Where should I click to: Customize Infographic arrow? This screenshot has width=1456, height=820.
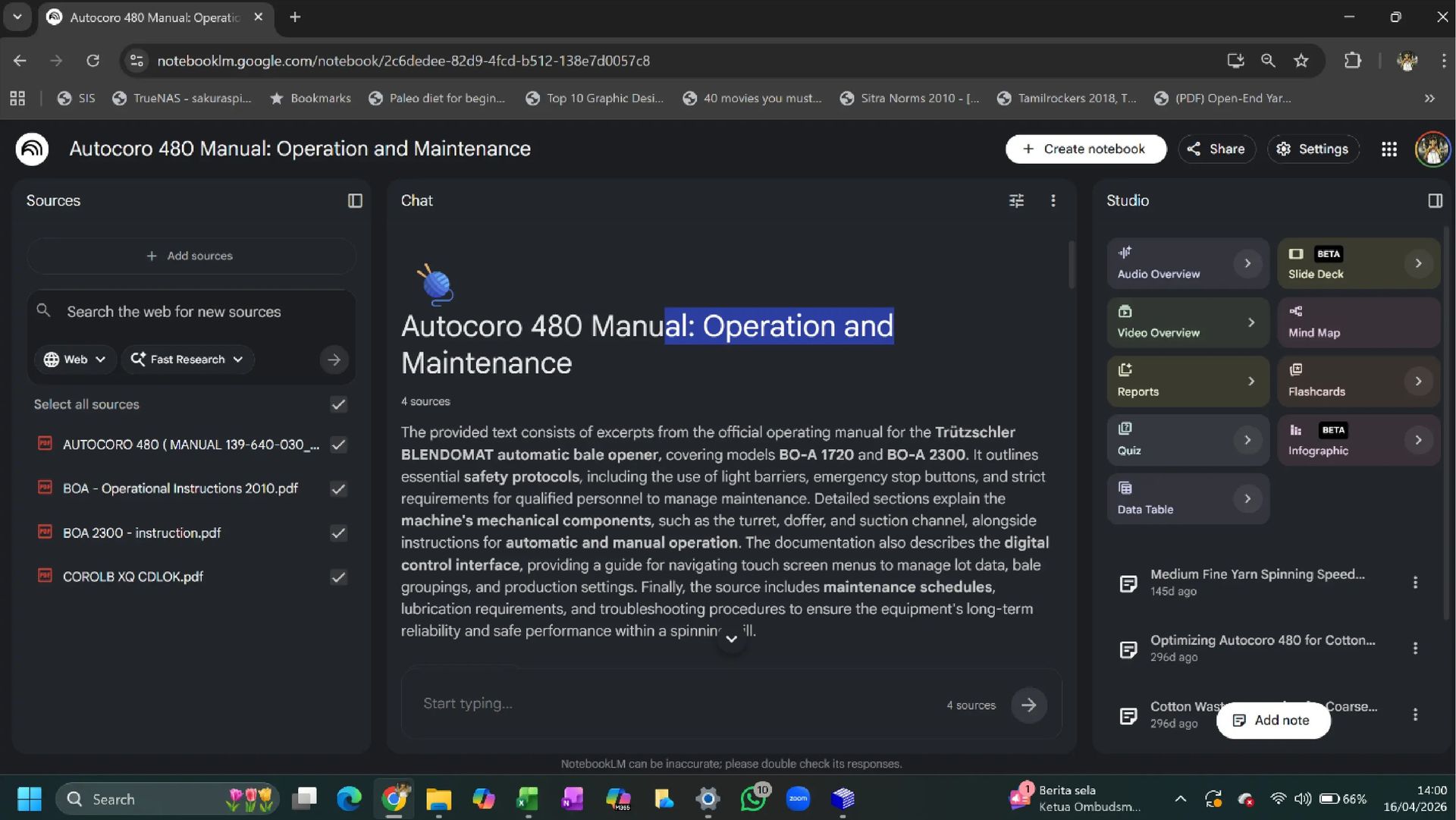pos(1418,440)
